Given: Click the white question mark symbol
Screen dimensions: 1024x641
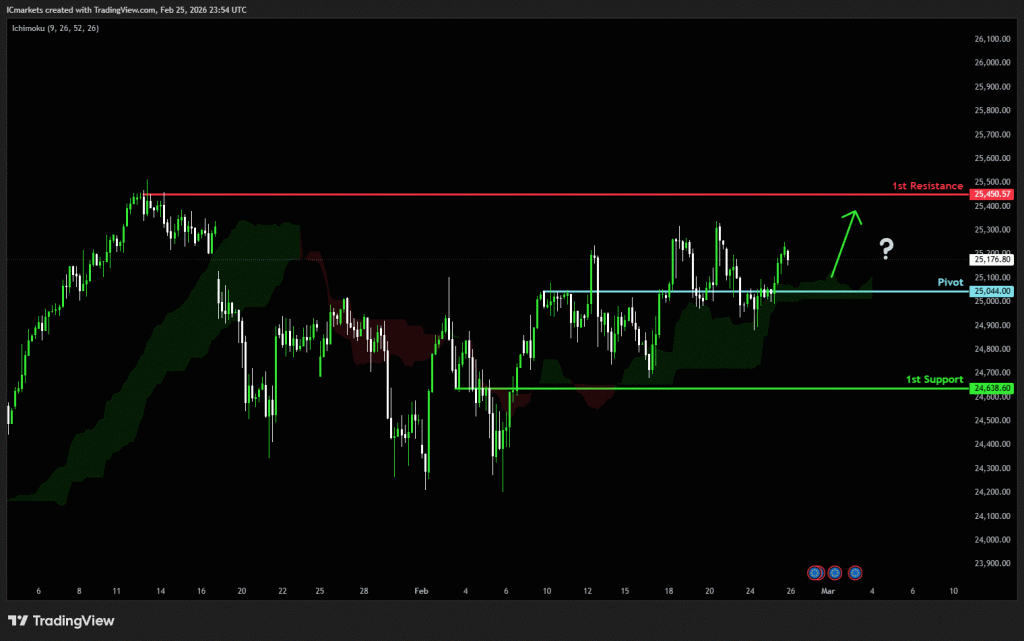Looking at the screenshot, I should coord(885,249).
